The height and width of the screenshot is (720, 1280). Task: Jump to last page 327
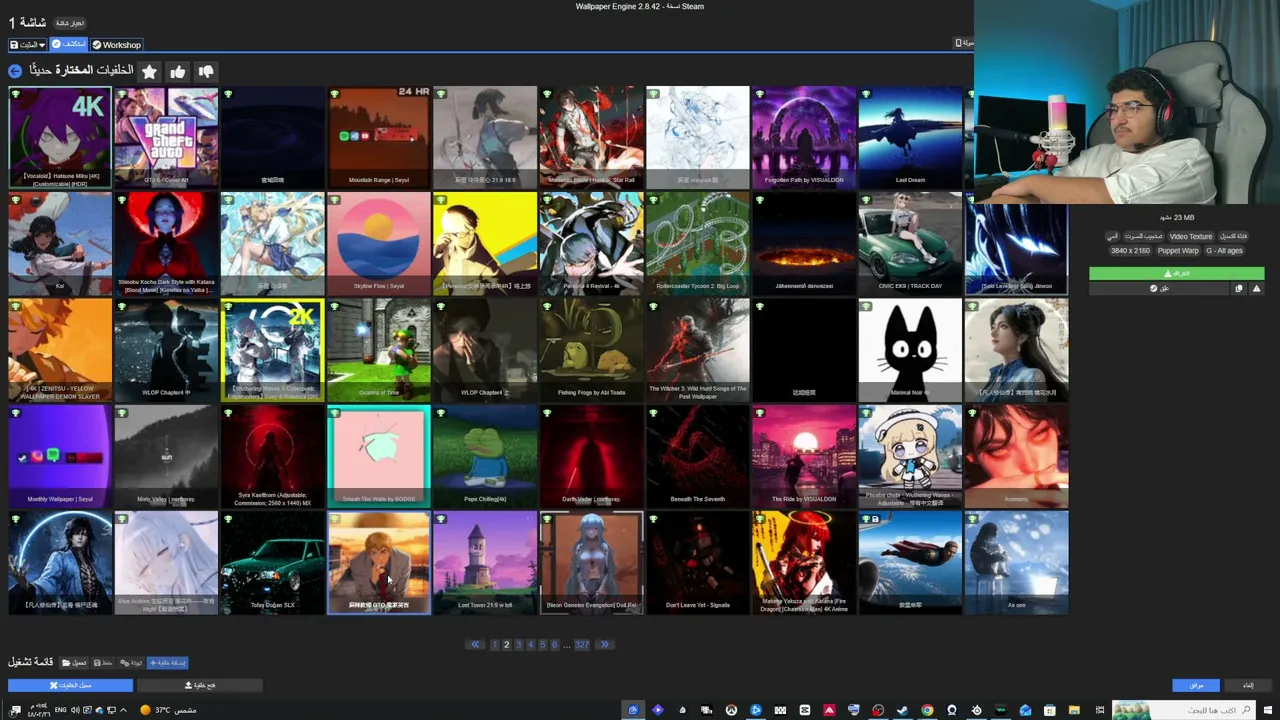[x=582, y=645]
